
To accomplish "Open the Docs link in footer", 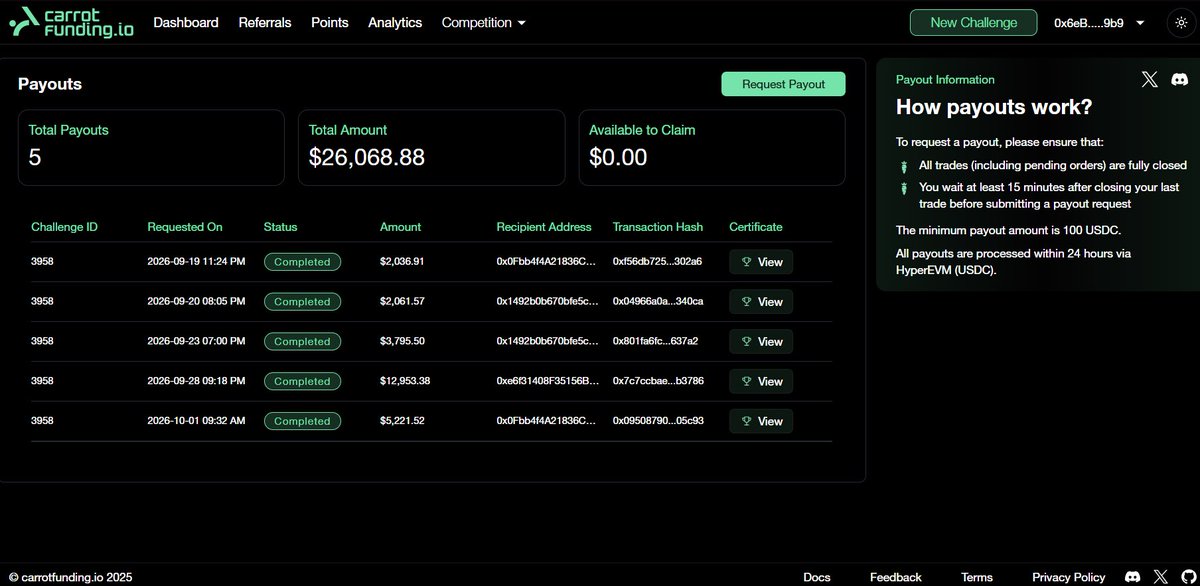I will (x=817, y=577).
